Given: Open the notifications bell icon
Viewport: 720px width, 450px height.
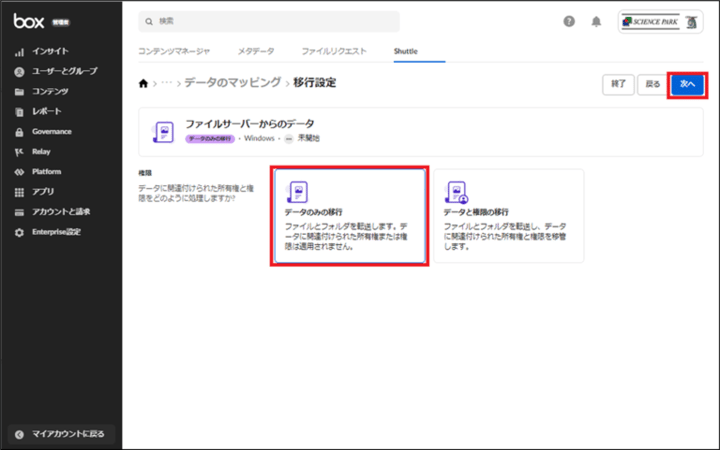Looking at the screenshot, I should coord(596,21).
